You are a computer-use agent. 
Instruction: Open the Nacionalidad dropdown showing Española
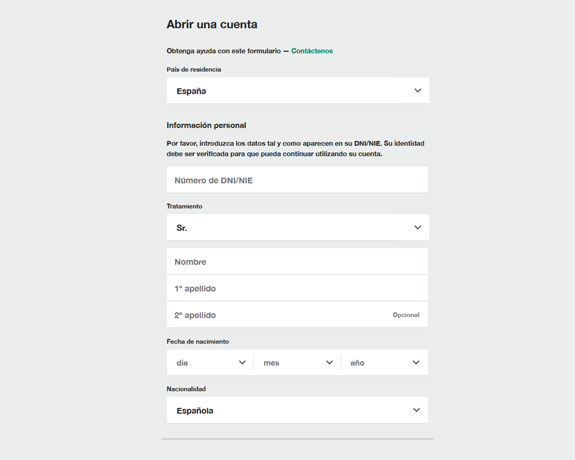tap(297, 410)
